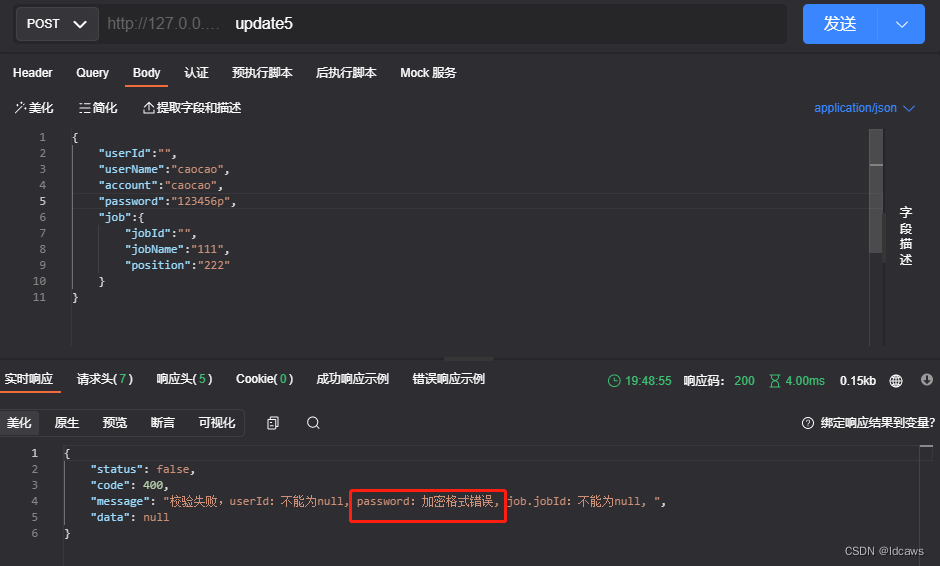Select the Body tab

(146, 73)
